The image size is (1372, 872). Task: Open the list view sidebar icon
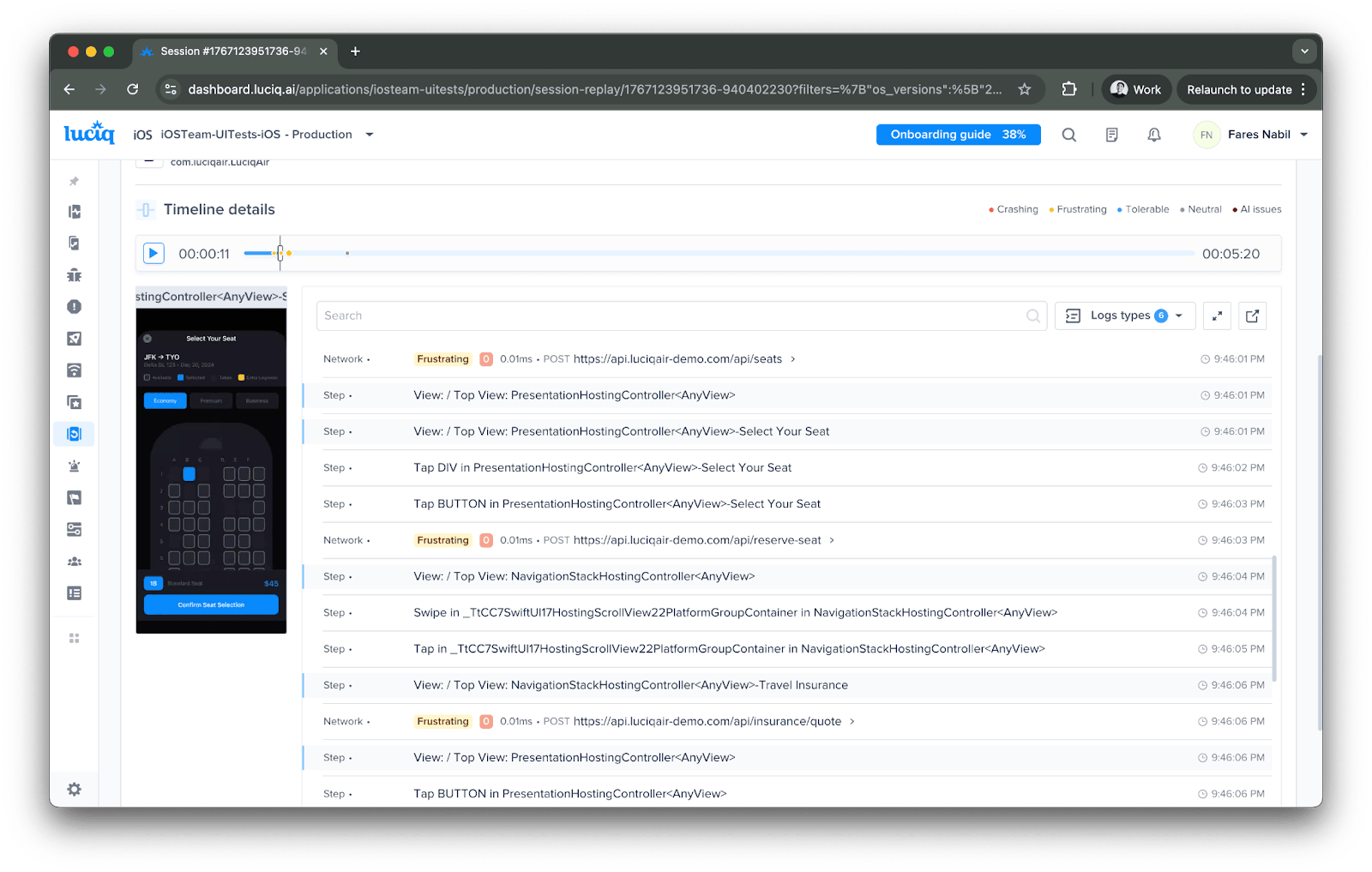tap(75, 593)
